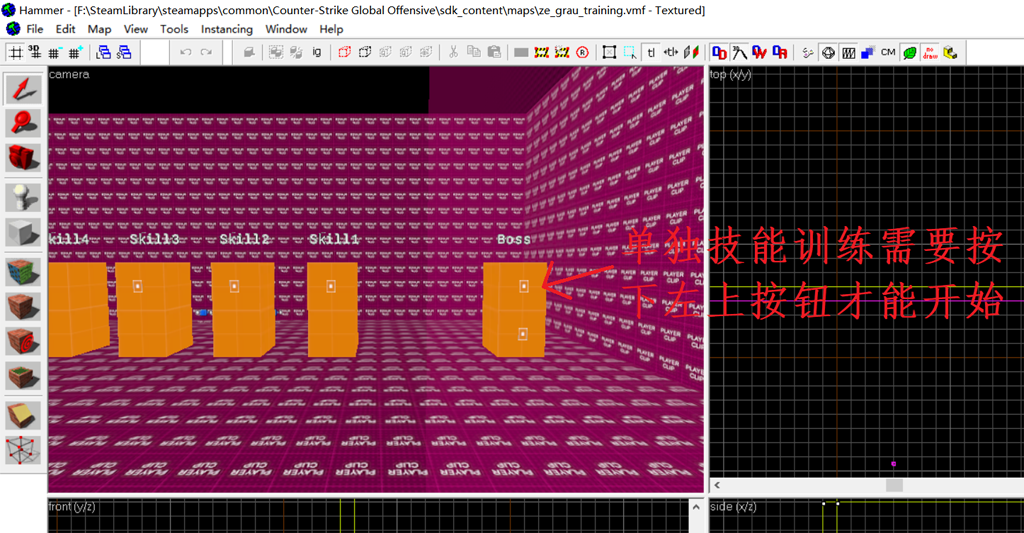Pick the Entity tool (light bulb)
The width and height of the screenshot is (1024, 533).
pyautogui.click(x=23, y=197)
